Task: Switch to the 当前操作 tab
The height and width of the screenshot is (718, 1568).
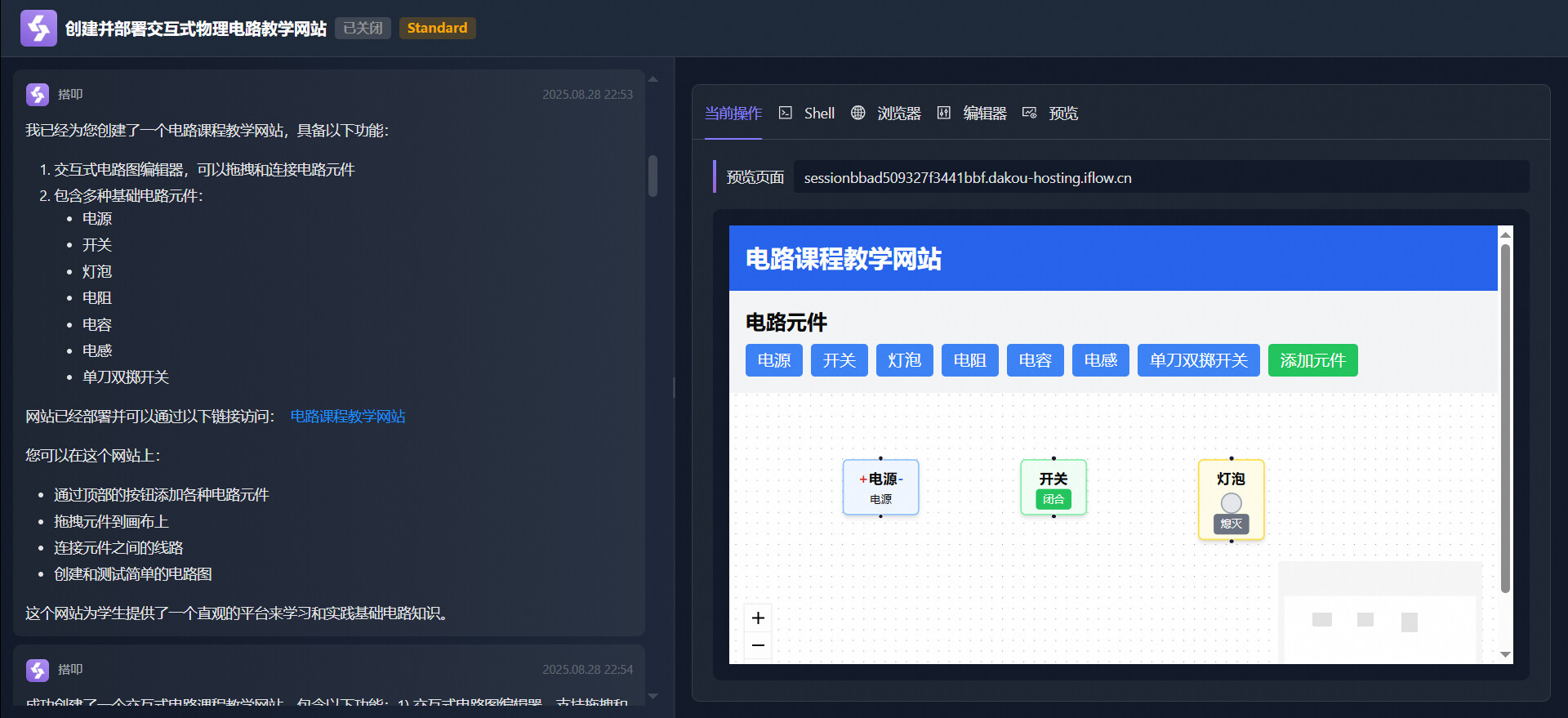Action: click(733, 114)
